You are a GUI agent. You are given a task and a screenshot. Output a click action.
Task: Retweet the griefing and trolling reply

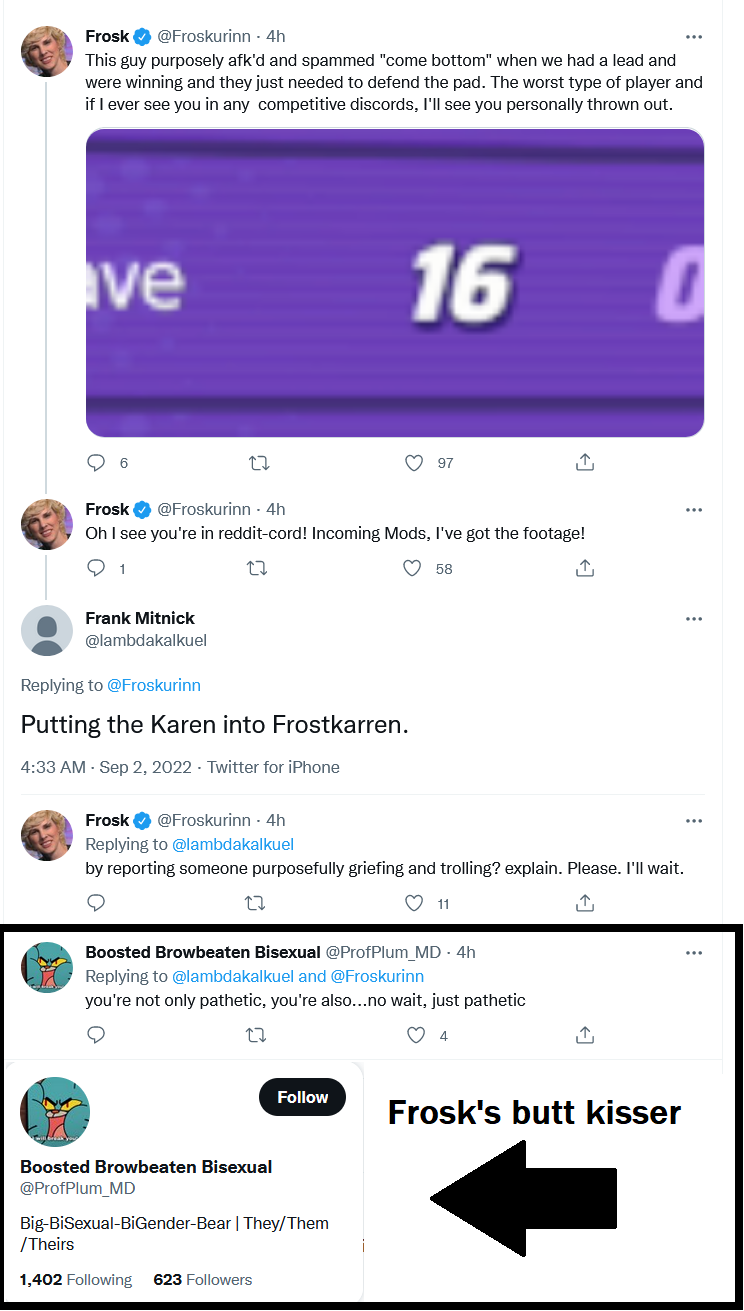click(x=256, y=903)
